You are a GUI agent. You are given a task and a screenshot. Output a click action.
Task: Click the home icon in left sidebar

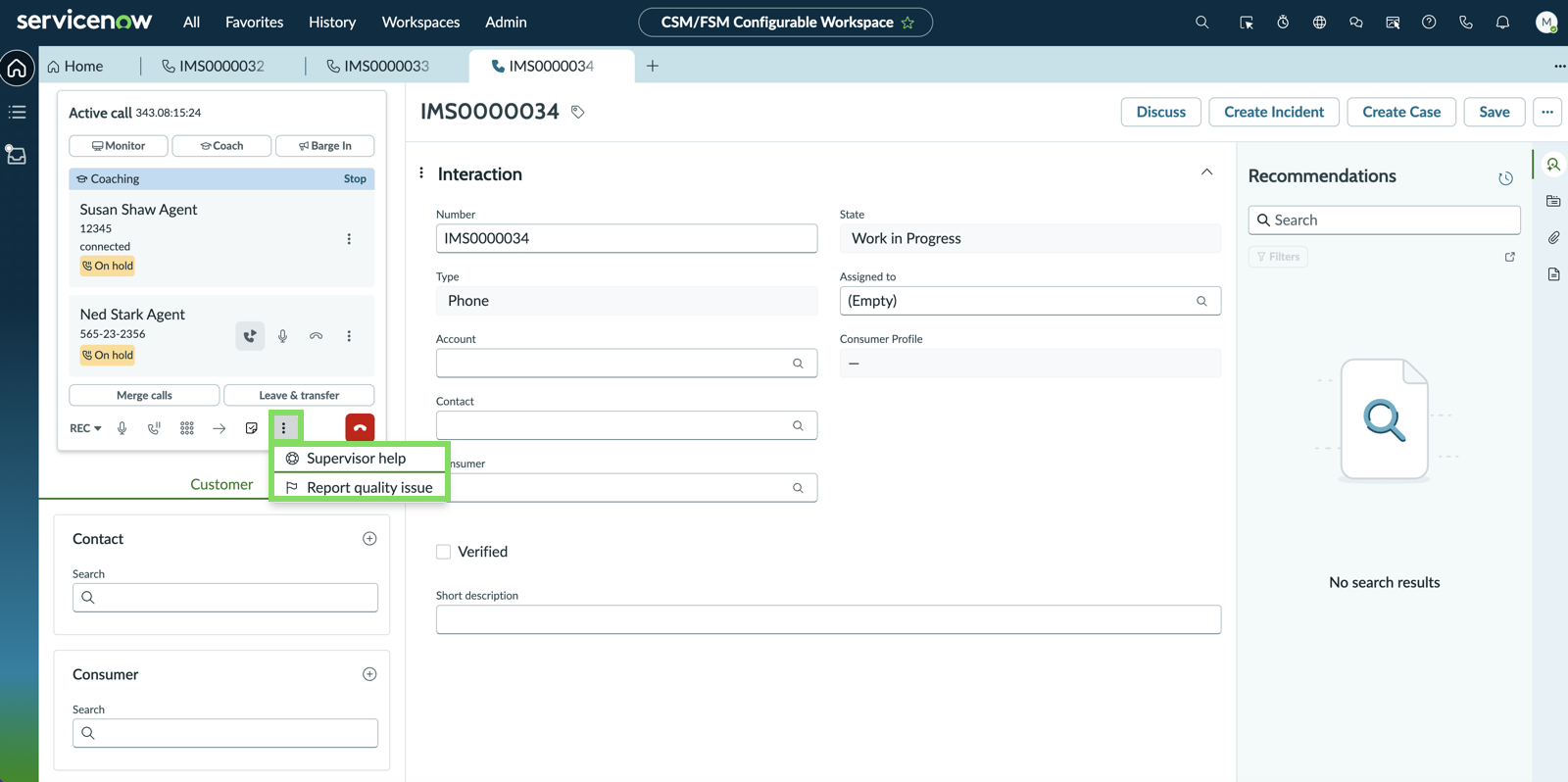pyautogui.click(x=17, y=68)
